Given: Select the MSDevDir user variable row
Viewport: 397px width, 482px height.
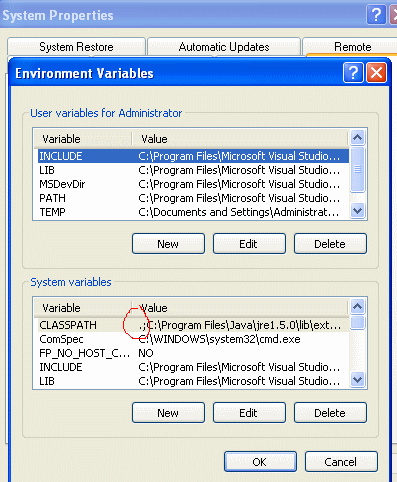Looking at the screenshot, I should pyautogui.click(x=193, y=184).
